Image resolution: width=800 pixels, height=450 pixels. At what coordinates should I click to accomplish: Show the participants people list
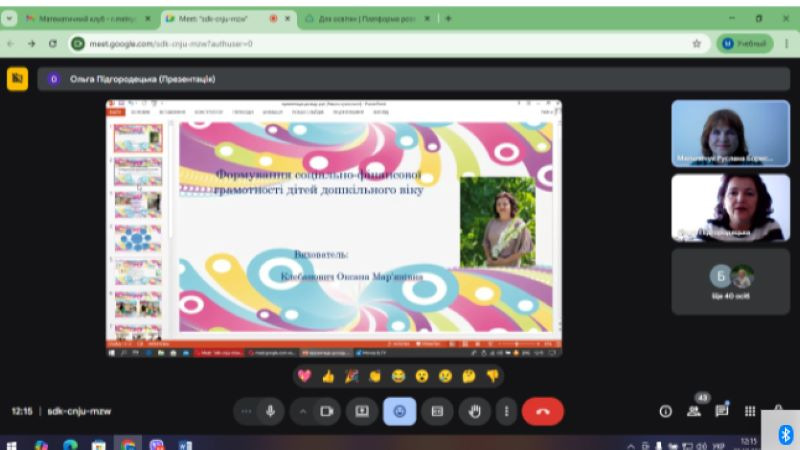[693, 411]
